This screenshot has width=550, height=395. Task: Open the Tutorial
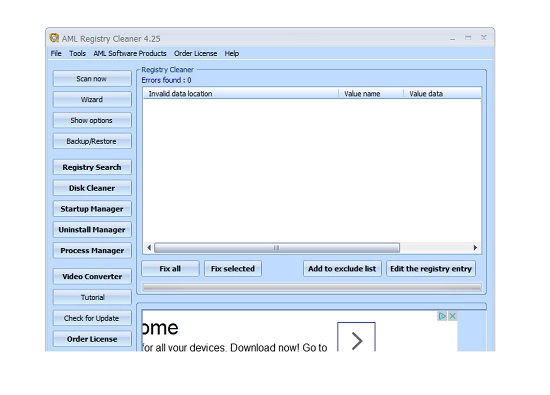point(92,297)
